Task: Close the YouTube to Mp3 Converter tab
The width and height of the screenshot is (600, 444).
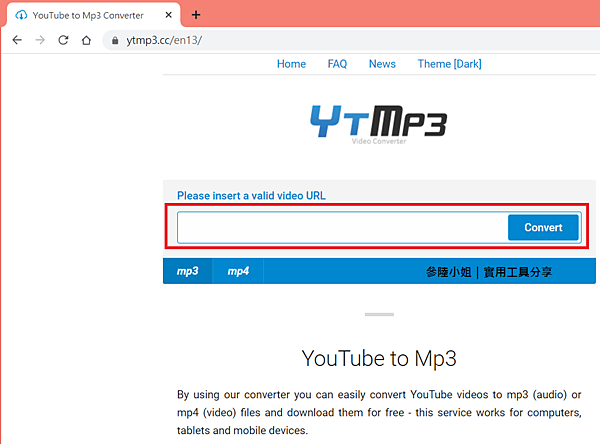Action: 168,15
